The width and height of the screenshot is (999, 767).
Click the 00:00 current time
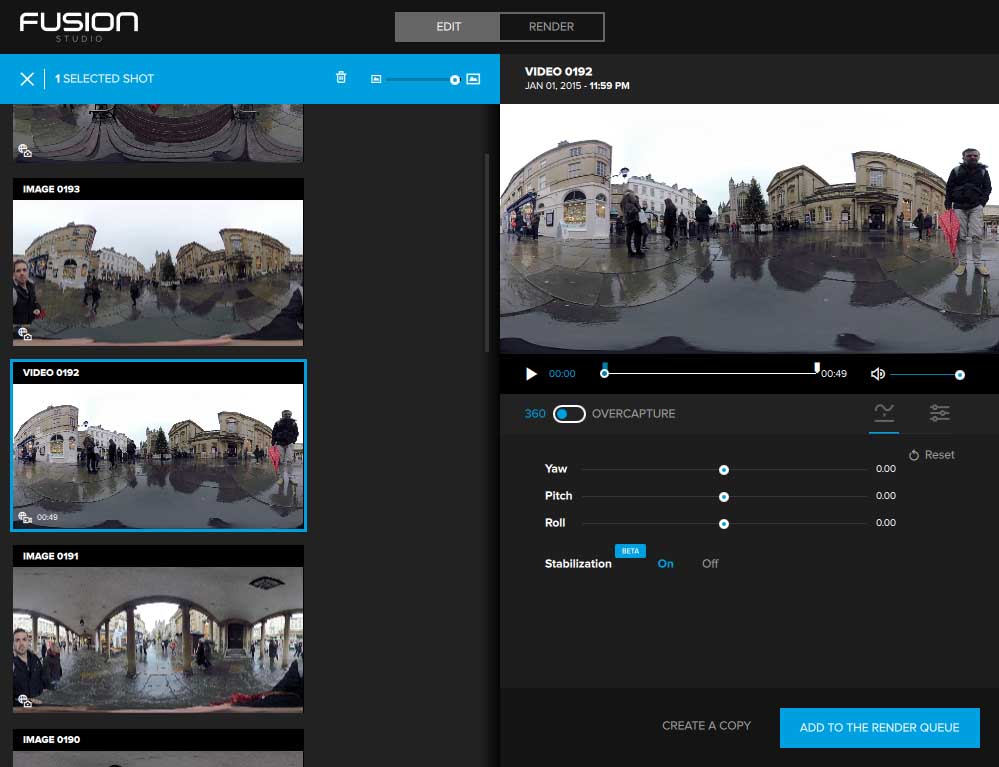click(562, 374)
